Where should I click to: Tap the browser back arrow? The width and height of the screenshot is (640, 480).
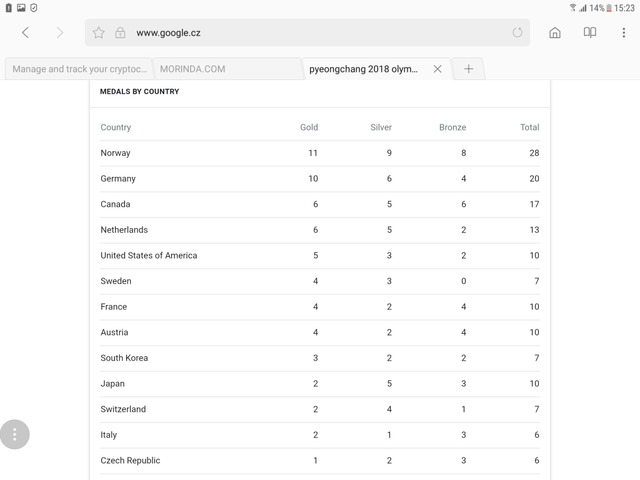[25, 33]
